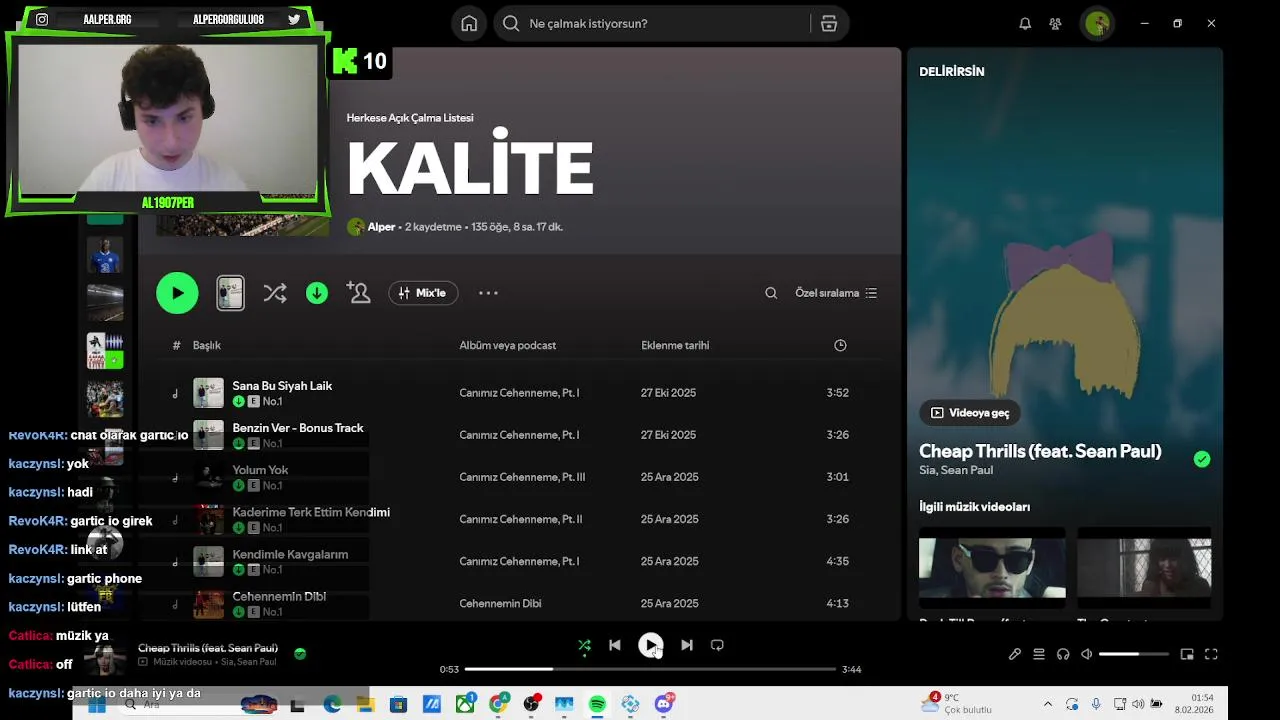Select the song 'Yolum Yok'
The height and width of the screenshot is (720, 1280).
[260, 470]
